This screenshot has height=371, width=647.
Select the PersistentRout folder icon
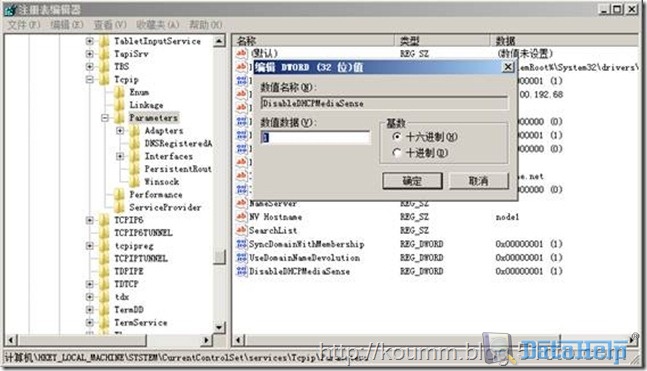[x=135, y=169]
